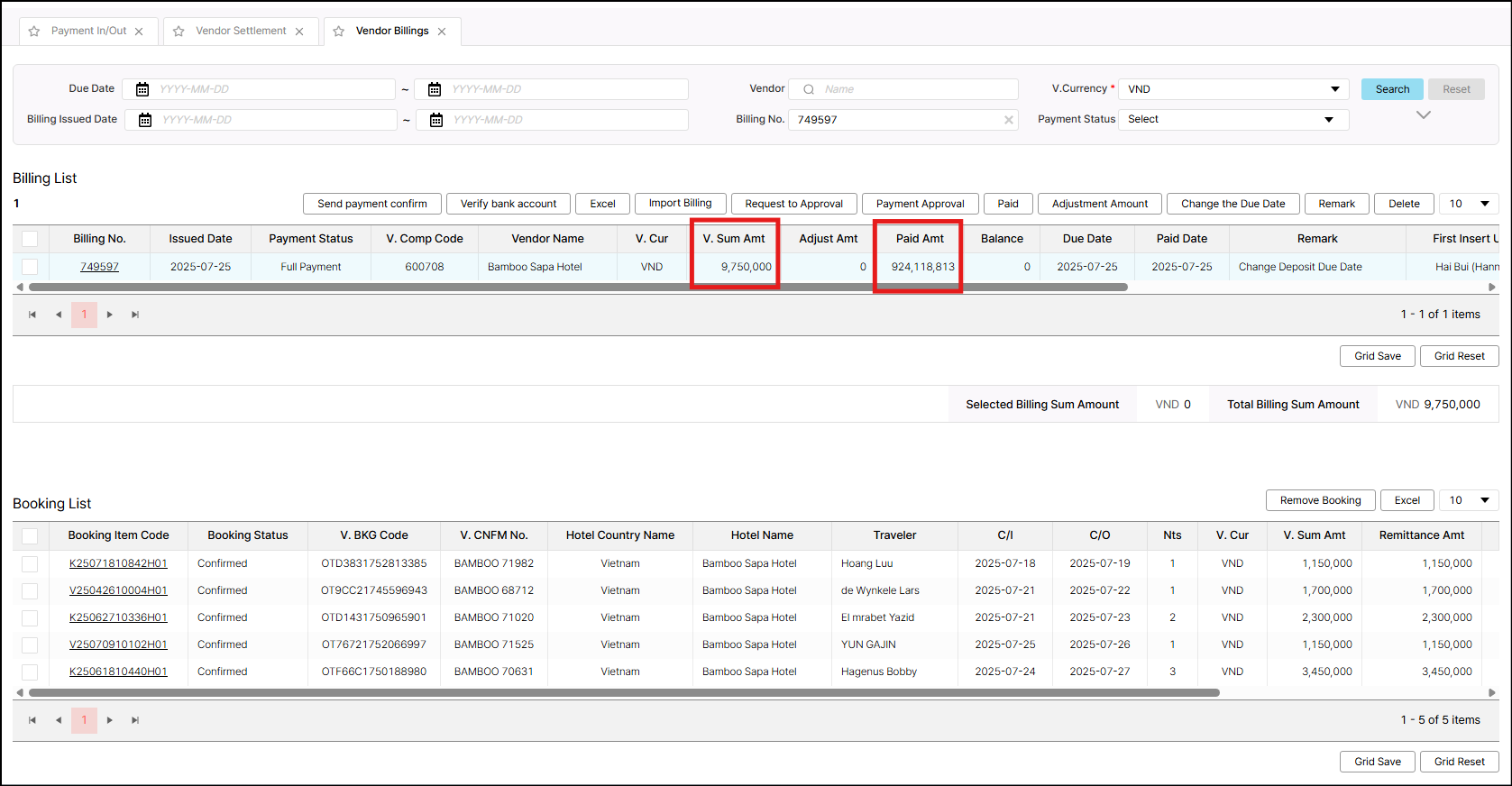Click the Vendor search magnifier icon
This screenshot has height=786, width=1512.
coord(809,89)
